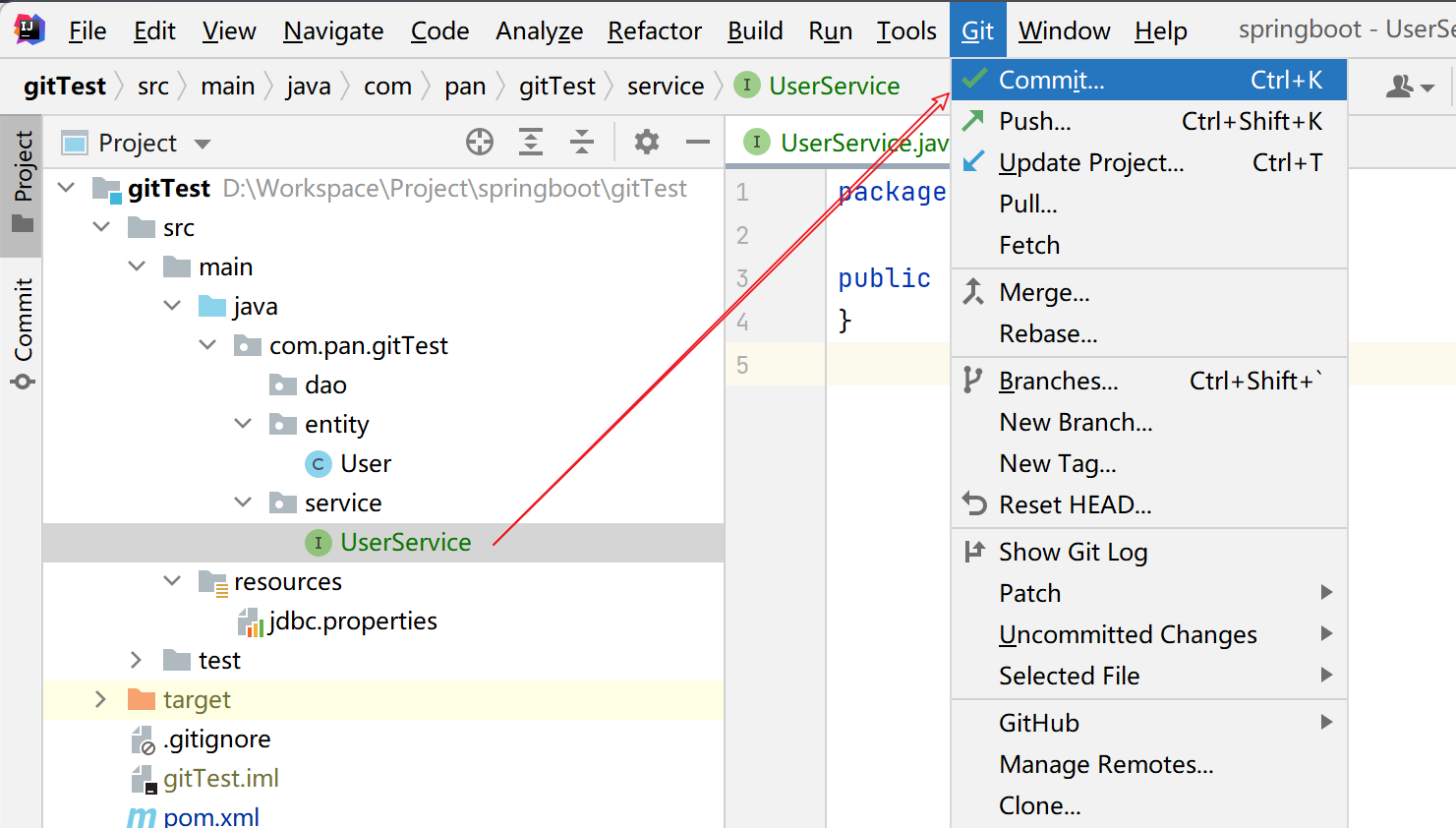Image resolution: width=1456 pixels, height=828 pixels.
Task: Expand the target folder
Action: click(x=100, y=699)
